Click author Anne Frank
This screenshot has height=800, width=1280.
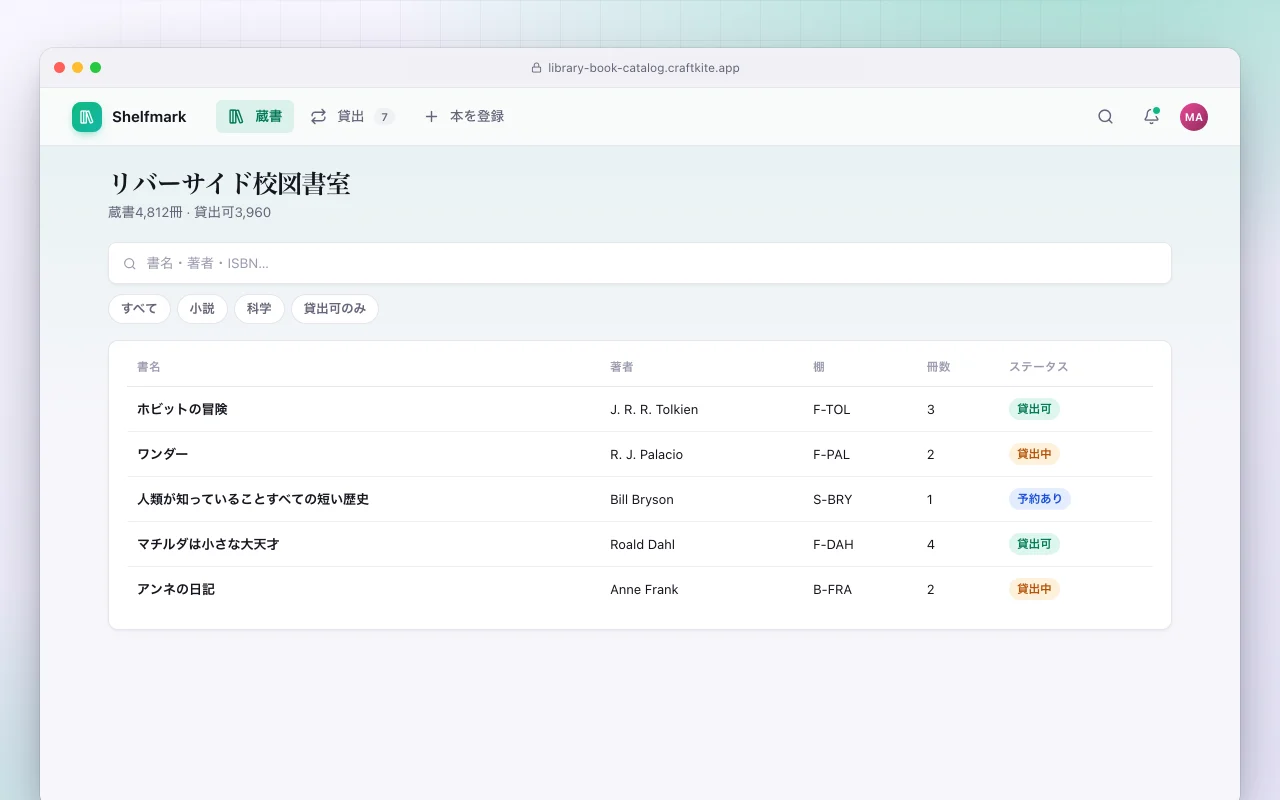point(644,590)
